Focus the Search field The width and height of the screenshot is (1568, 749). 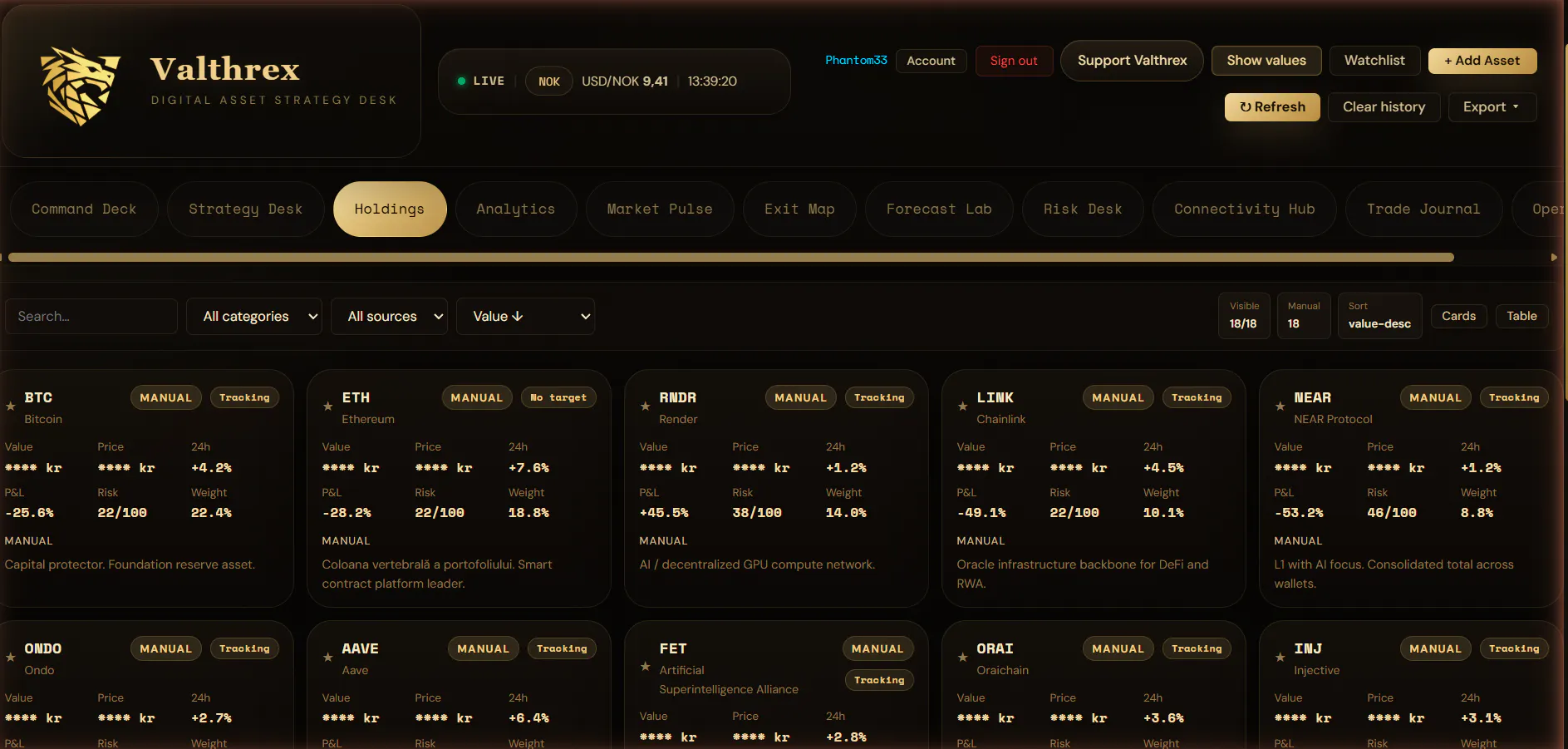pyautogui.click(x=91, y=317)
